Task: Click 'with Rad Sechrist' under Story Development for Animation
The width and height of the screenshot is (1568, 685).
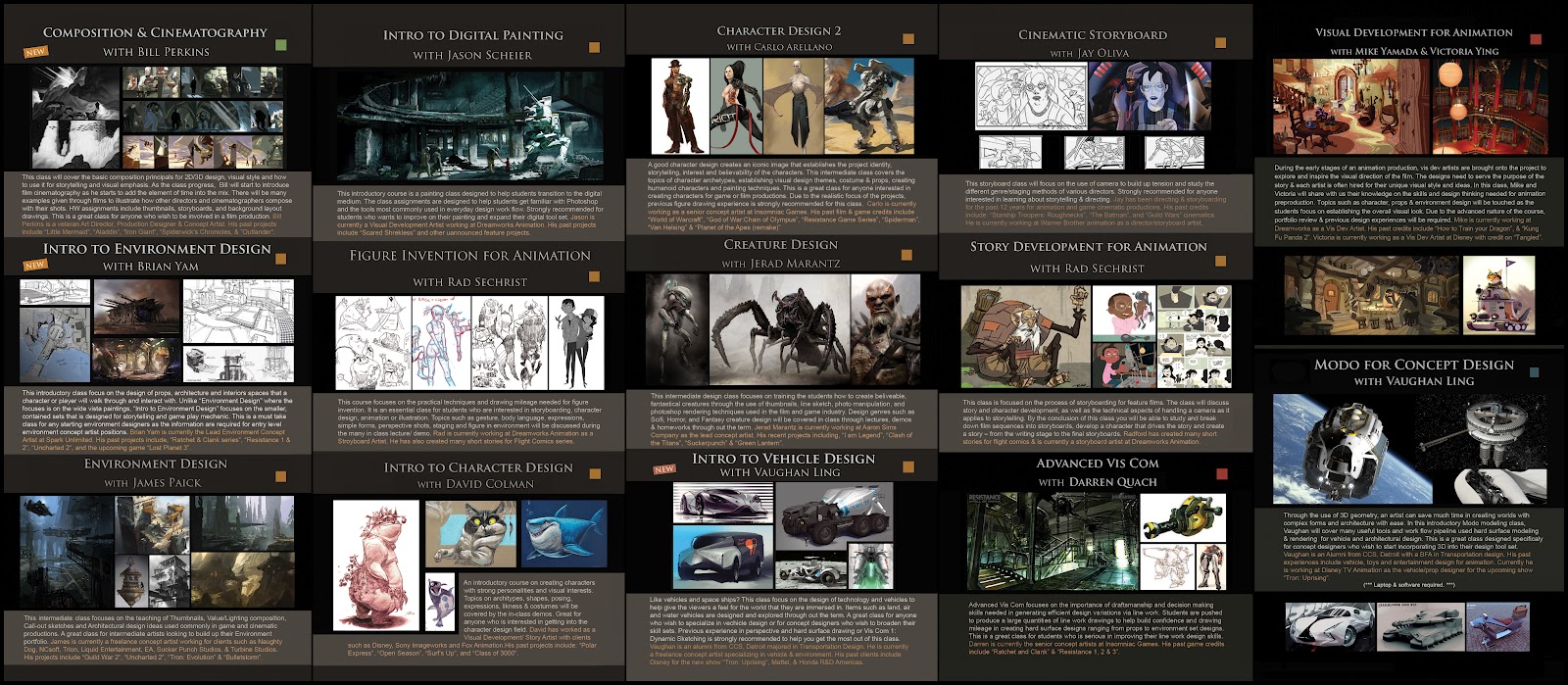Action: click(x=1087, y=269)
